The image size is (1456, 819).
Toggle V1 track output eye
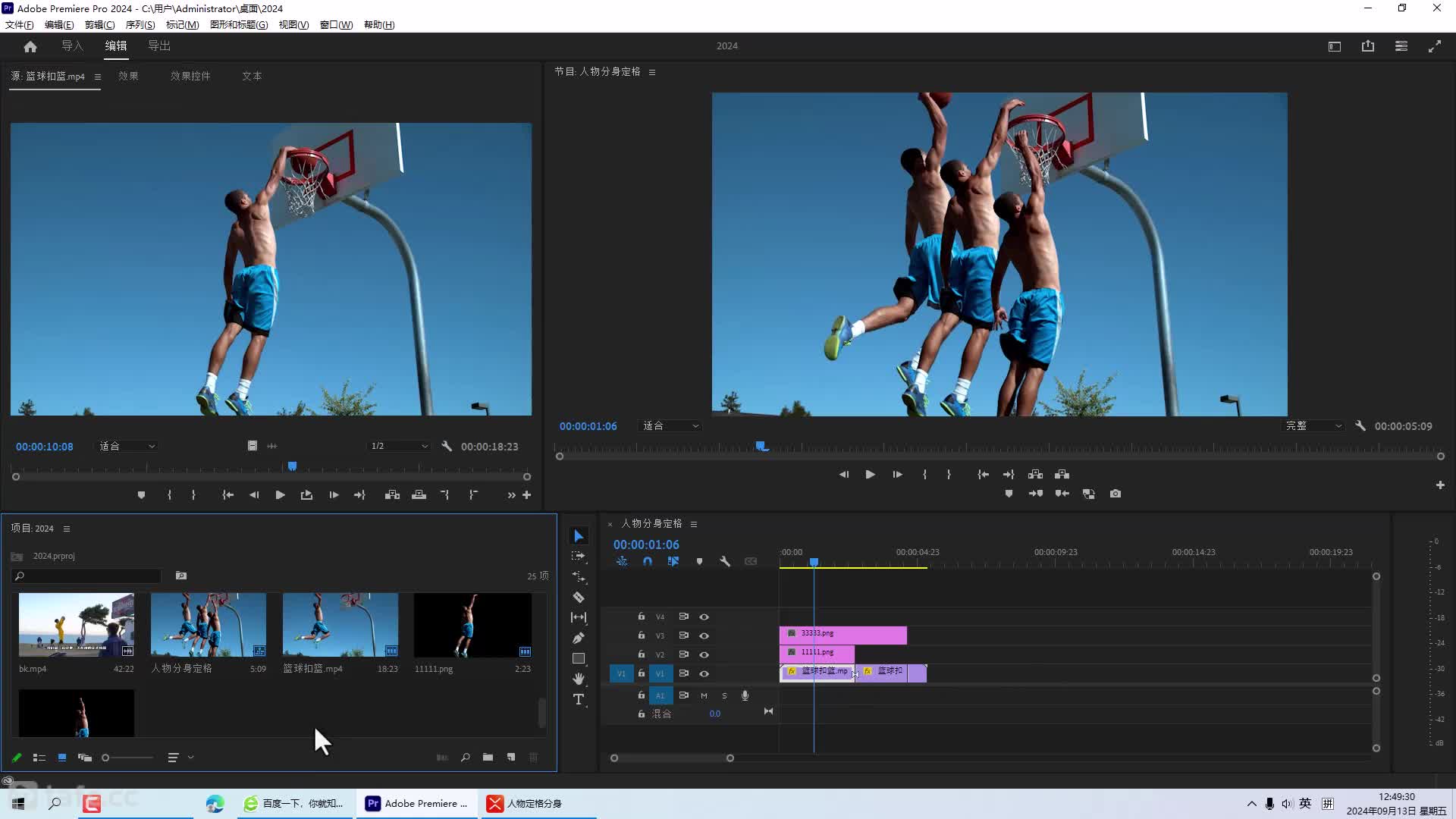click(x=704, y=673)
